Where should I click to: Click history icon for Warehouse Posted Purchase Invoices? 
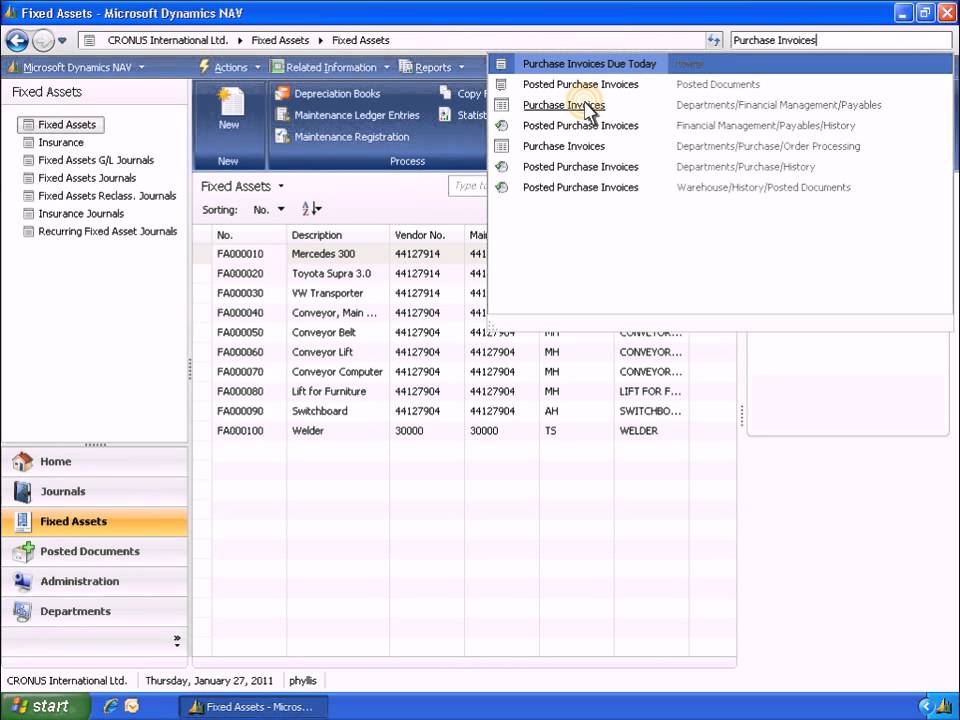(501, 187)
